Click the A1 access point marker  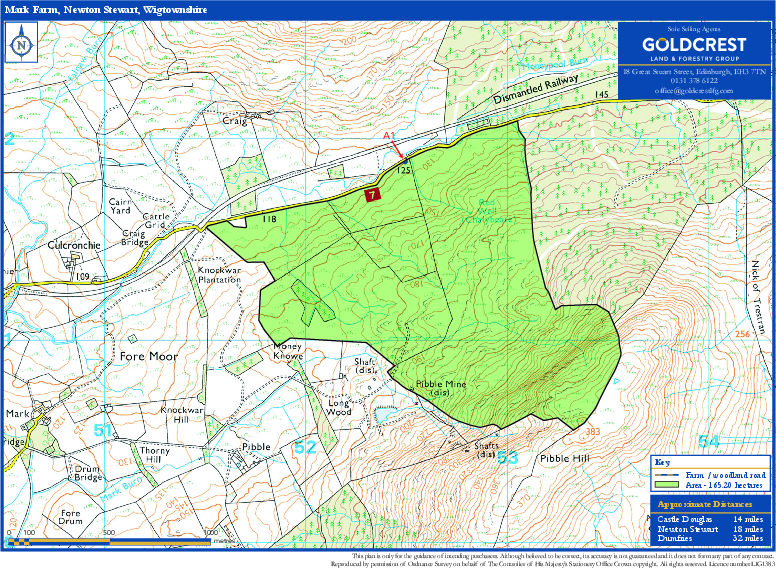pos(390,135)
